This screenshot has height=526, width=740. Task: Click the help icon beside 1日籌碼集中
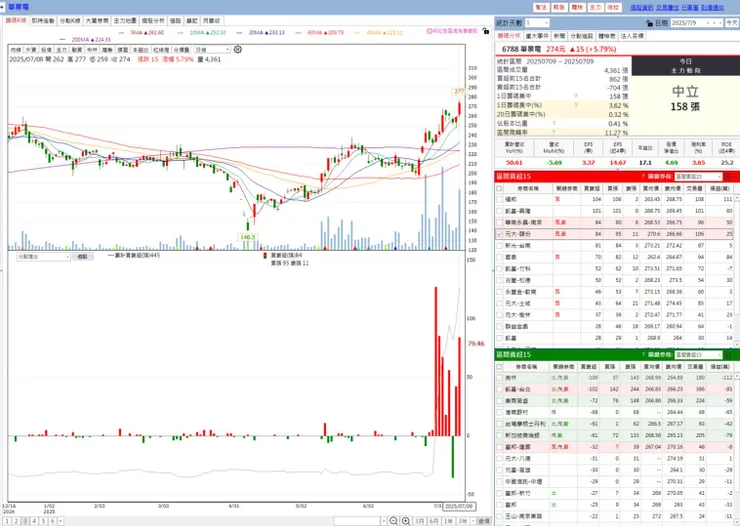[x=576, y=96]
